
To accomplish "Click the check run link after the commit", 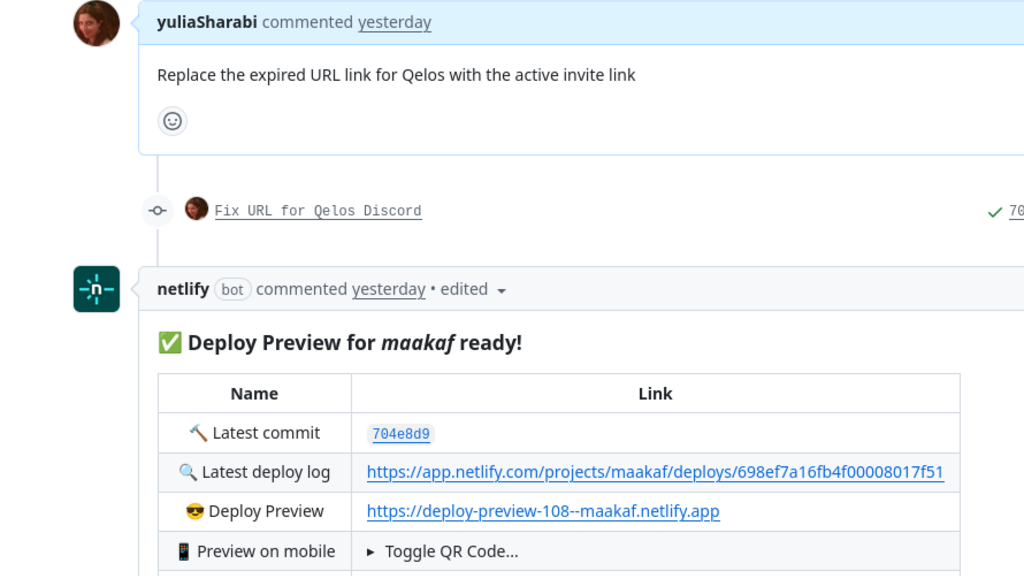I will (1015, 211).
